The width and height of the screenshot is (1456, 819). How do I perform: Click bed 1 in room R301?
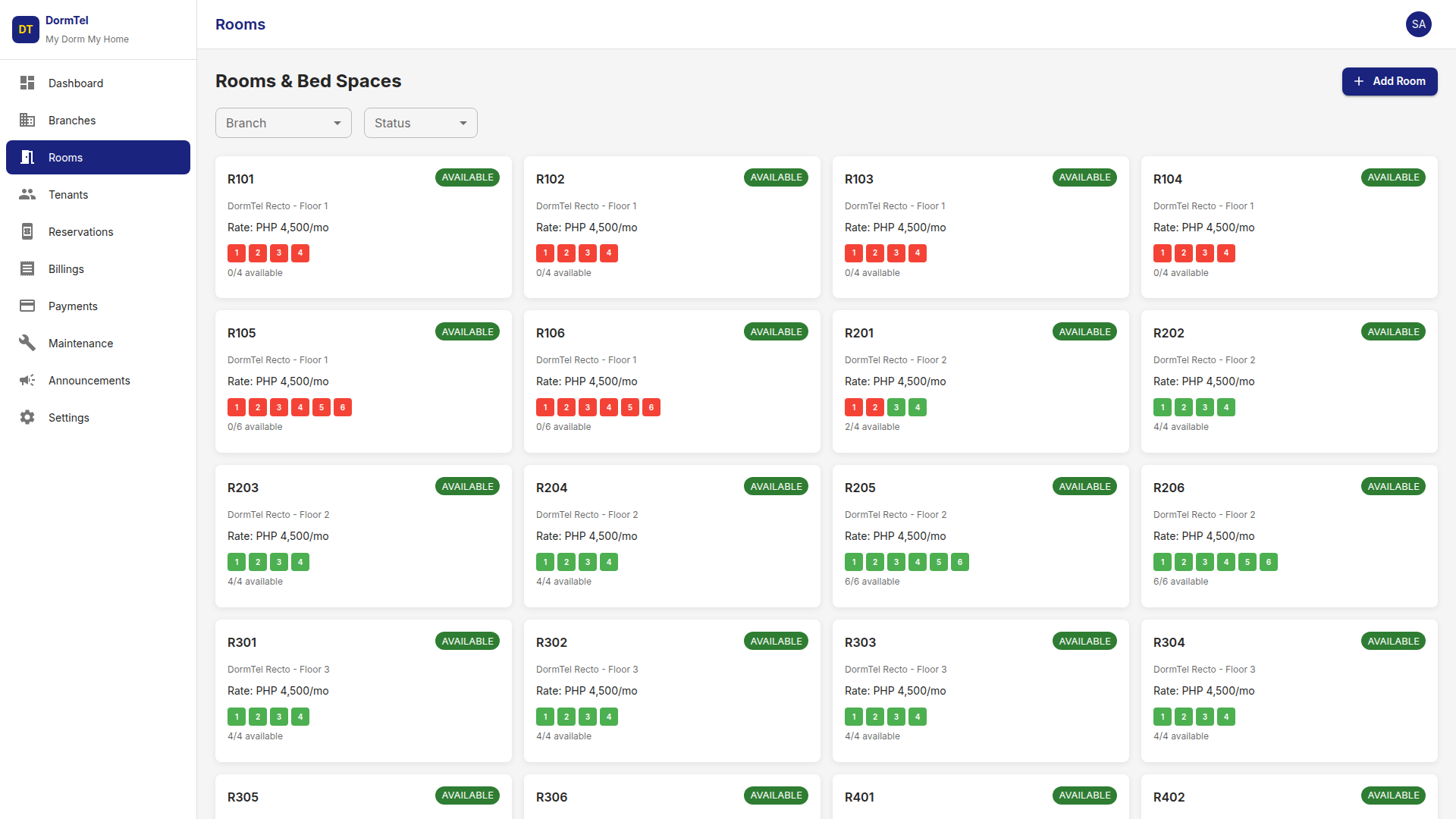[237, 717]
